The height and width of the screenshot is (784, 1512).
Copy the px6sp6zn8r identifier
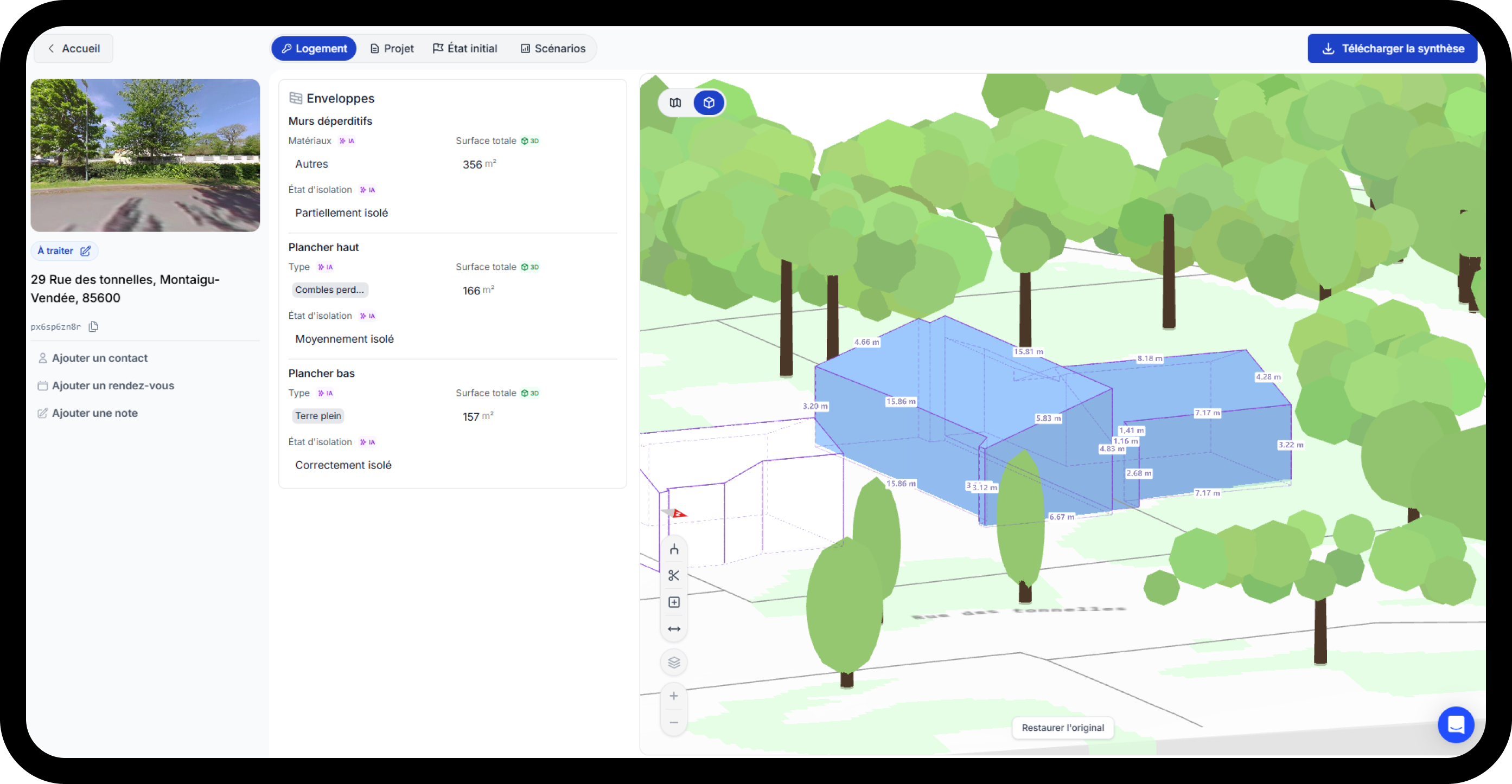point(93,326)
